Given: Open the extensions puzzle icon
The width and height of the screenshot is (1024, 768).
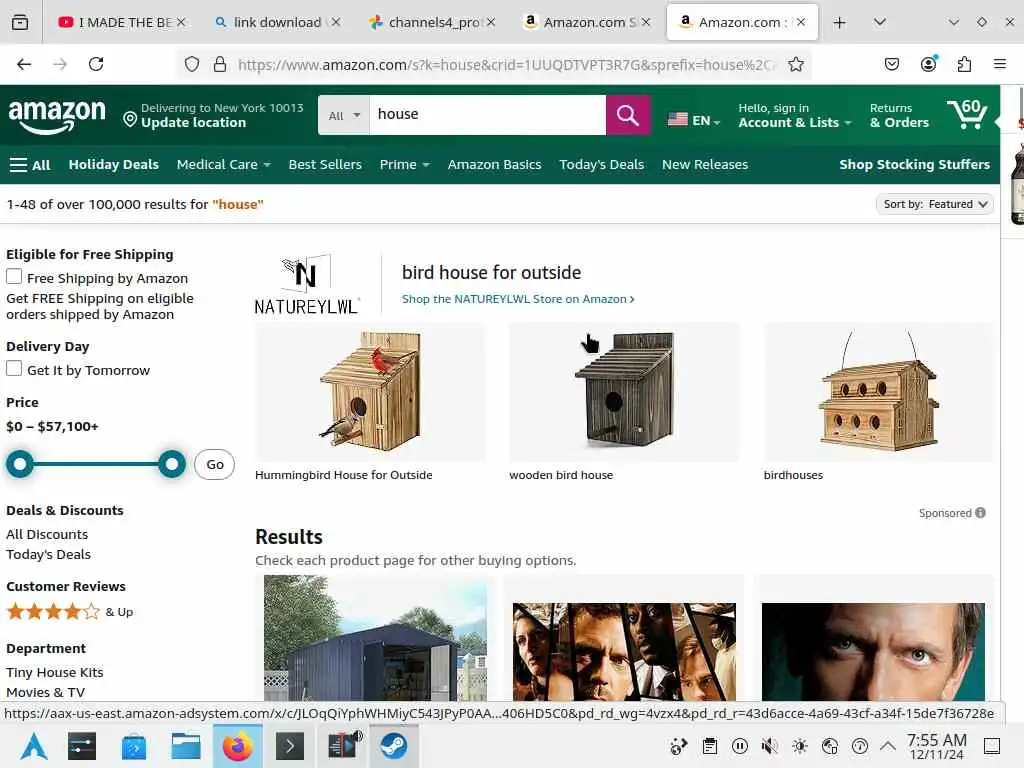Looking at the screenshot, I should tap(964, 64).
